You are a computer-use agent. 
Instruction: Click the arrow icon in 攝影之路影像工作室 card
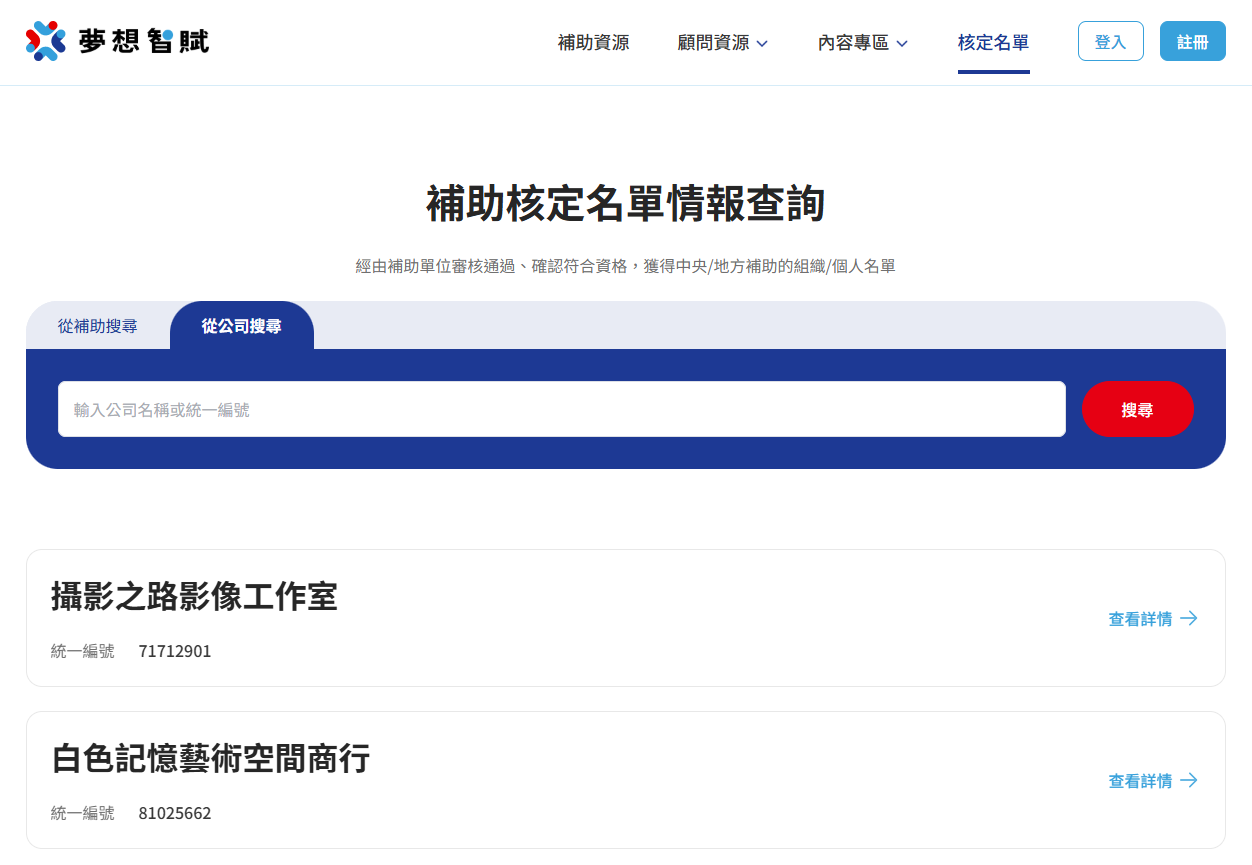pos(1189,618)
